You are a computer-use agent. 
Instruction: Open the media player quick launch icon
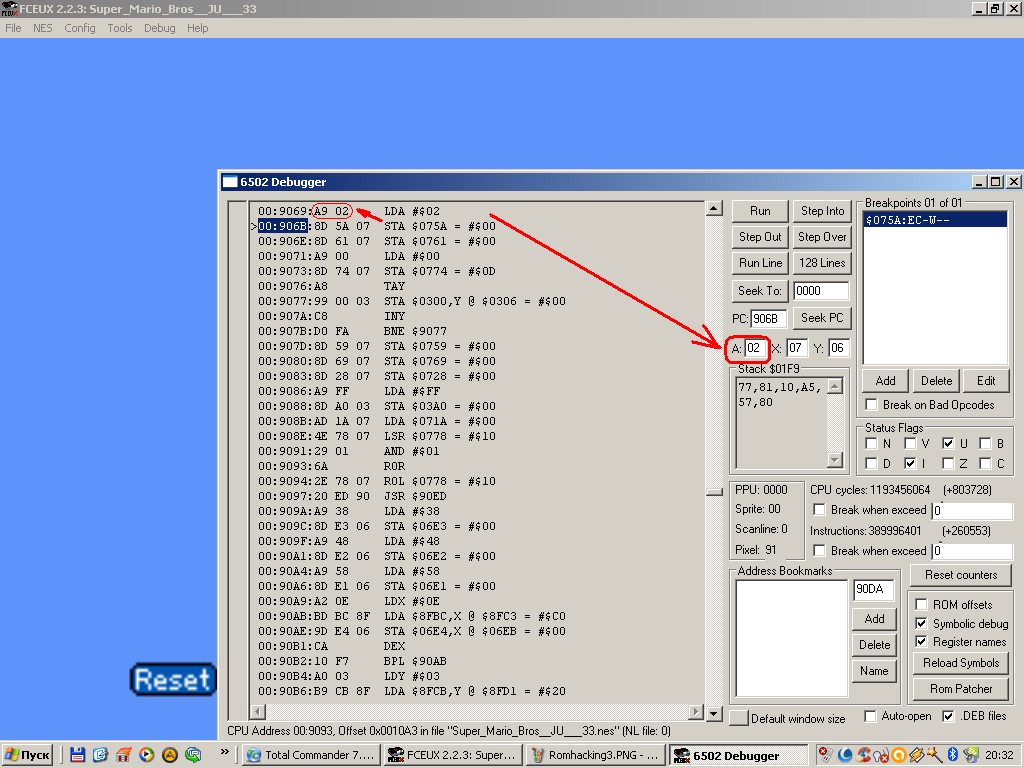coord(146,755)
